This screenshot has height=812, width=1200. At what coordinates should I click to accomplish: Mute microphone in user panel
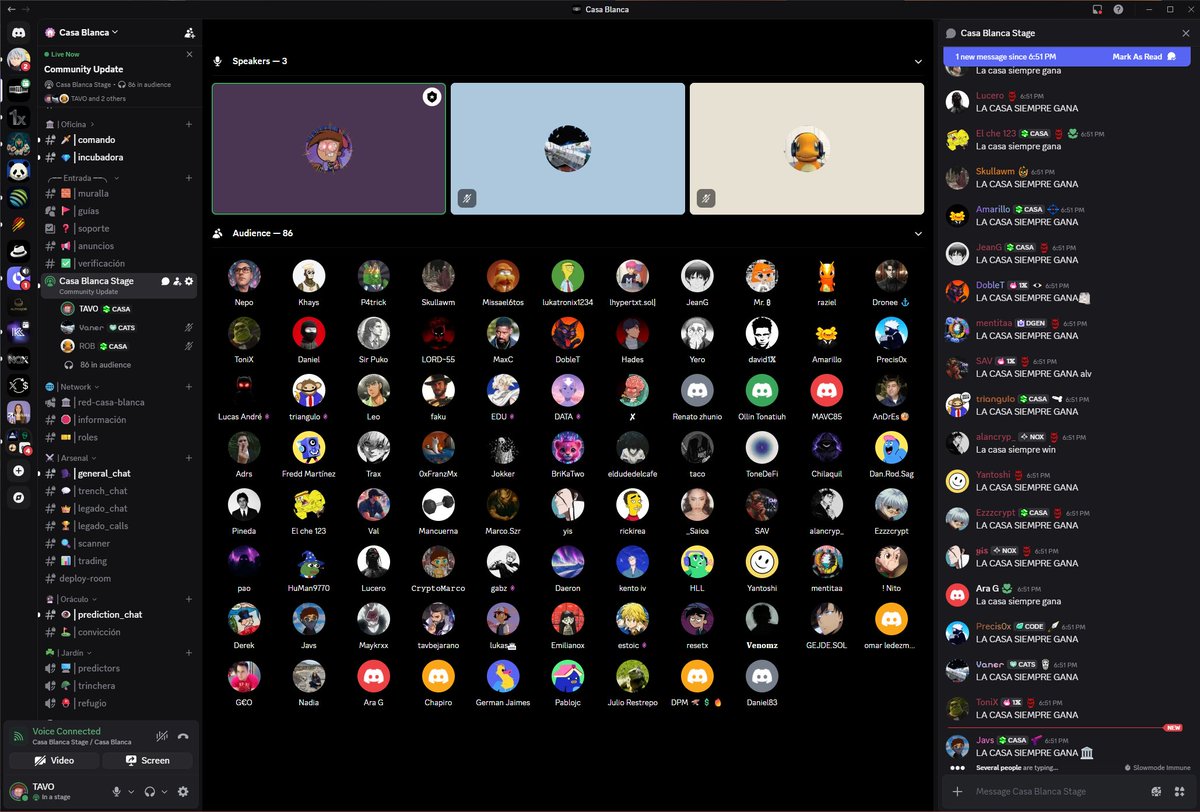click(117, 791)
